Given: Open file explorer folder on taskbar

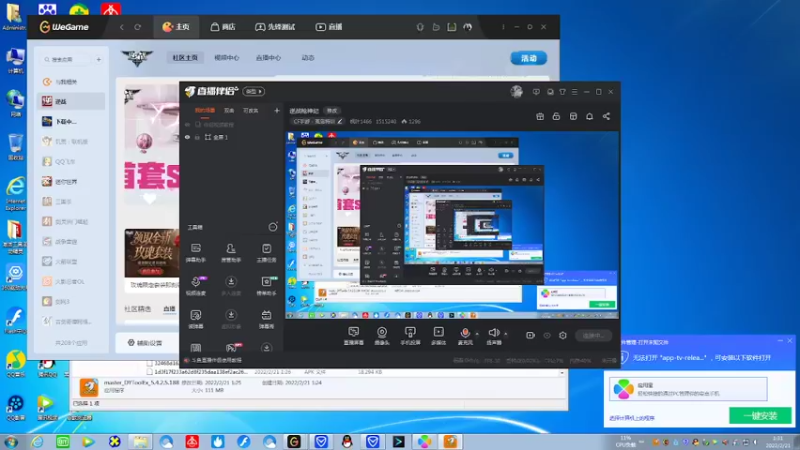Looking at the screenshot, I should [140, 441].
